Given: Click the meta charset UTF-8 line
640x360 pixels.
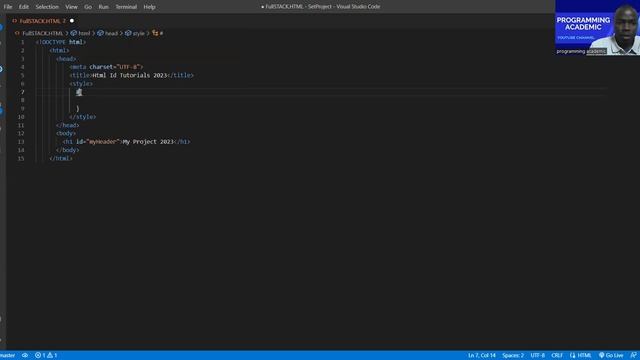Looking at the screenshot, I should (106, 67).
